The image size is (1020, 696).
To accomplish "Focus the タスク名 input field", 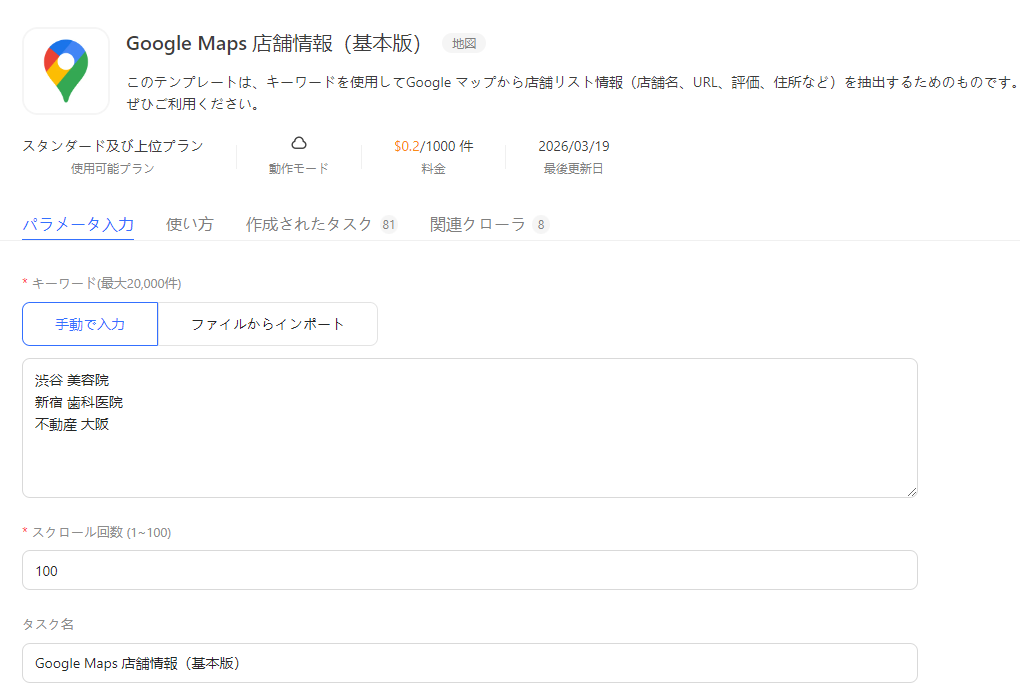I will tap(468, 663).
